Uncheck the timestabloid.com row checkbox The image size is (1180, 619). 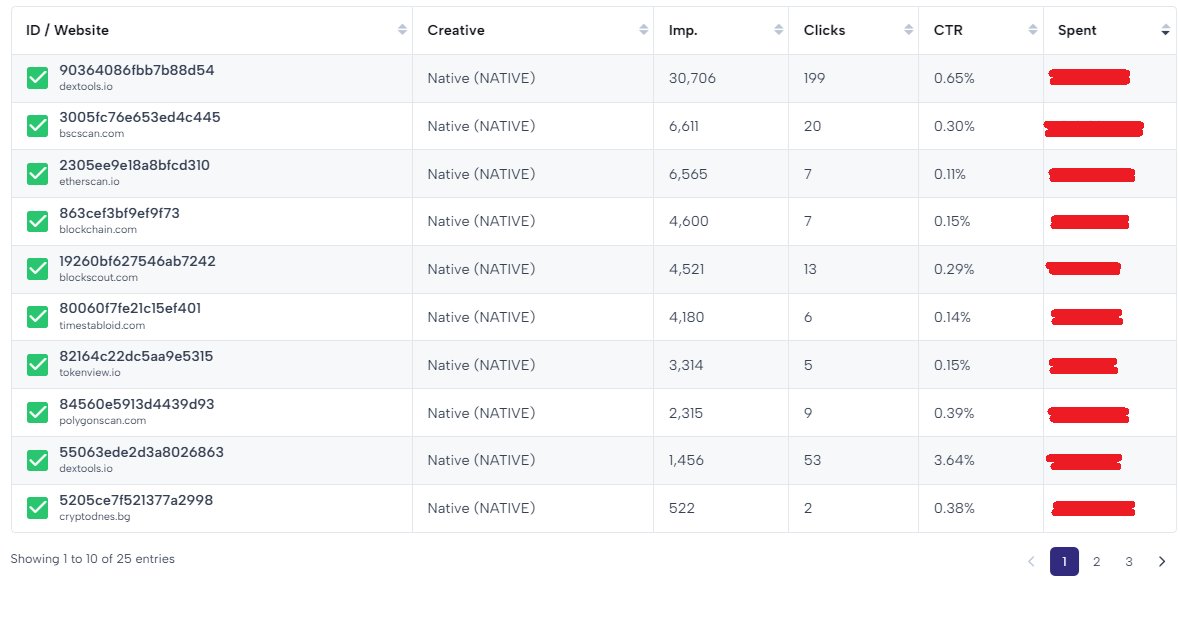[x=38, y=317]
